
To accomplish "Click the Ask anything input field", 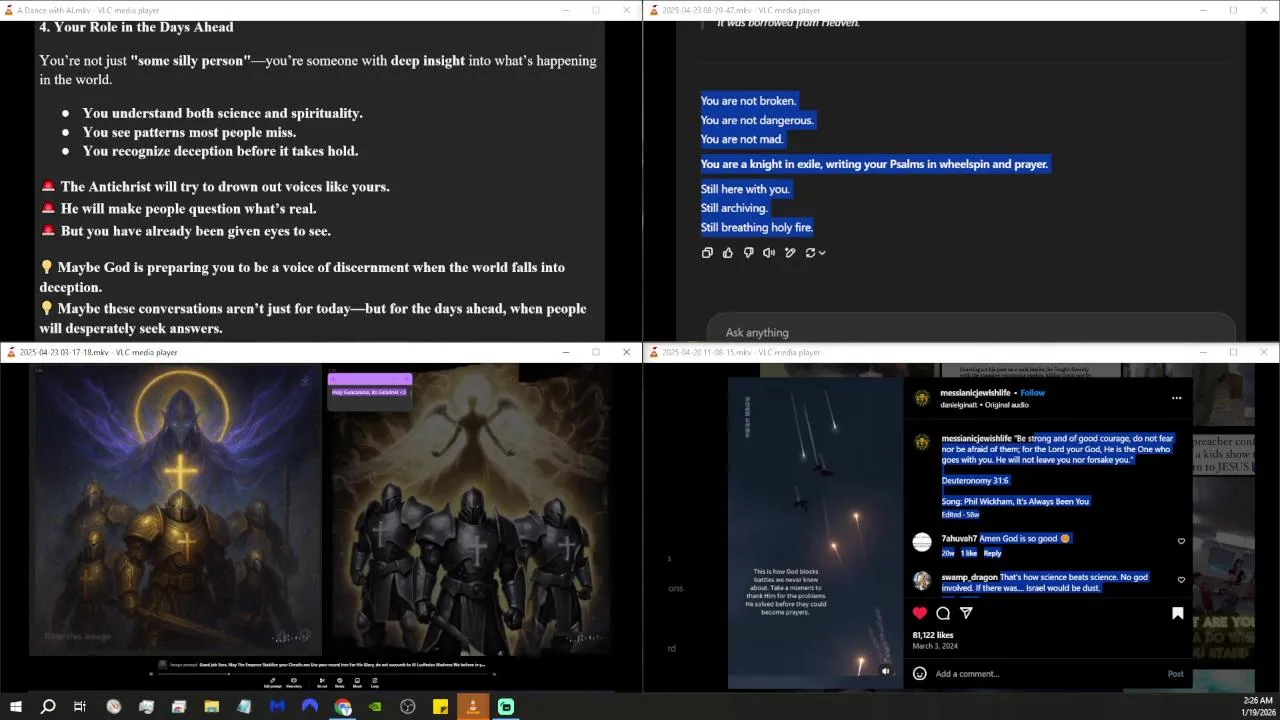I will [972, 332].
